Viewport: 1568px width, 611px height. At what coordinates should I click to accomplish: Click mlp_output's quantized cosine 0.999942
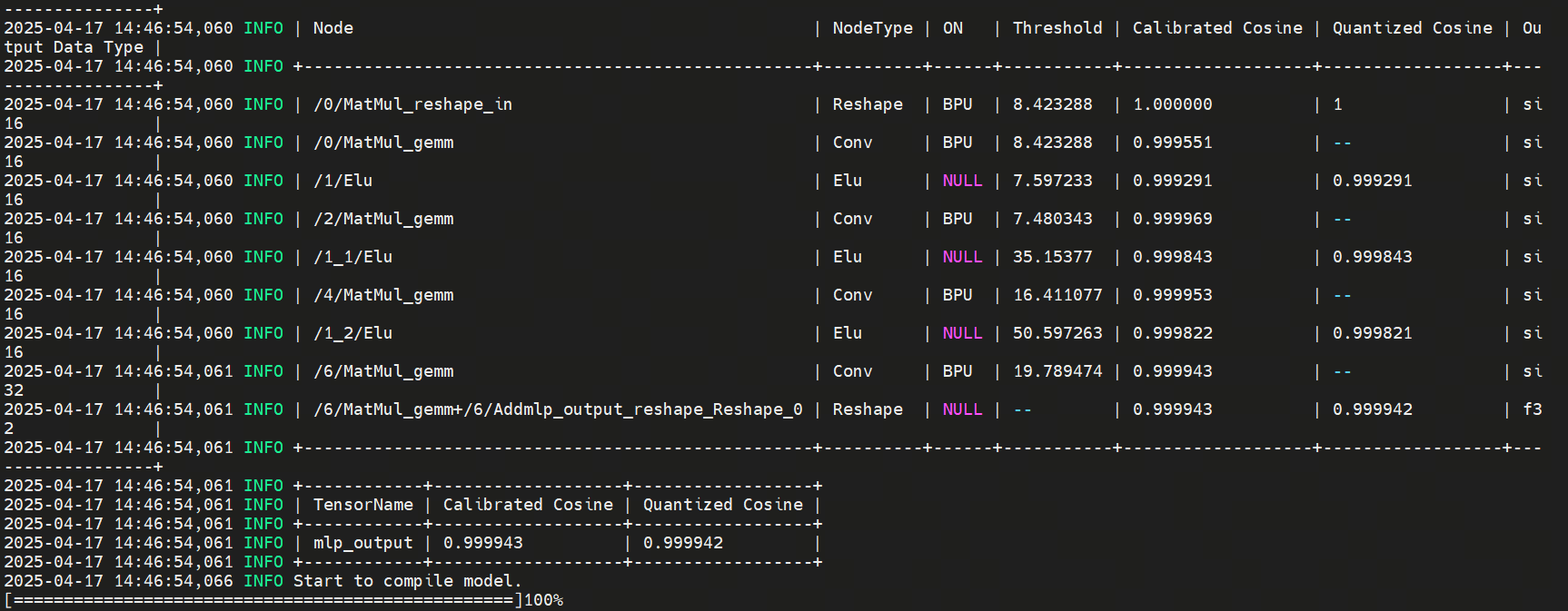pos(683,543)
